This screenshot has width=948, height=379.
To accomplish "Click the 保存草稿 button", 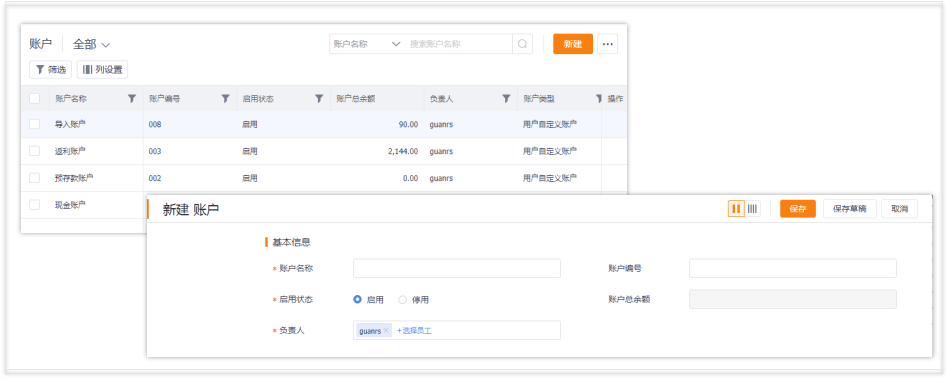I will pos(849,209).
